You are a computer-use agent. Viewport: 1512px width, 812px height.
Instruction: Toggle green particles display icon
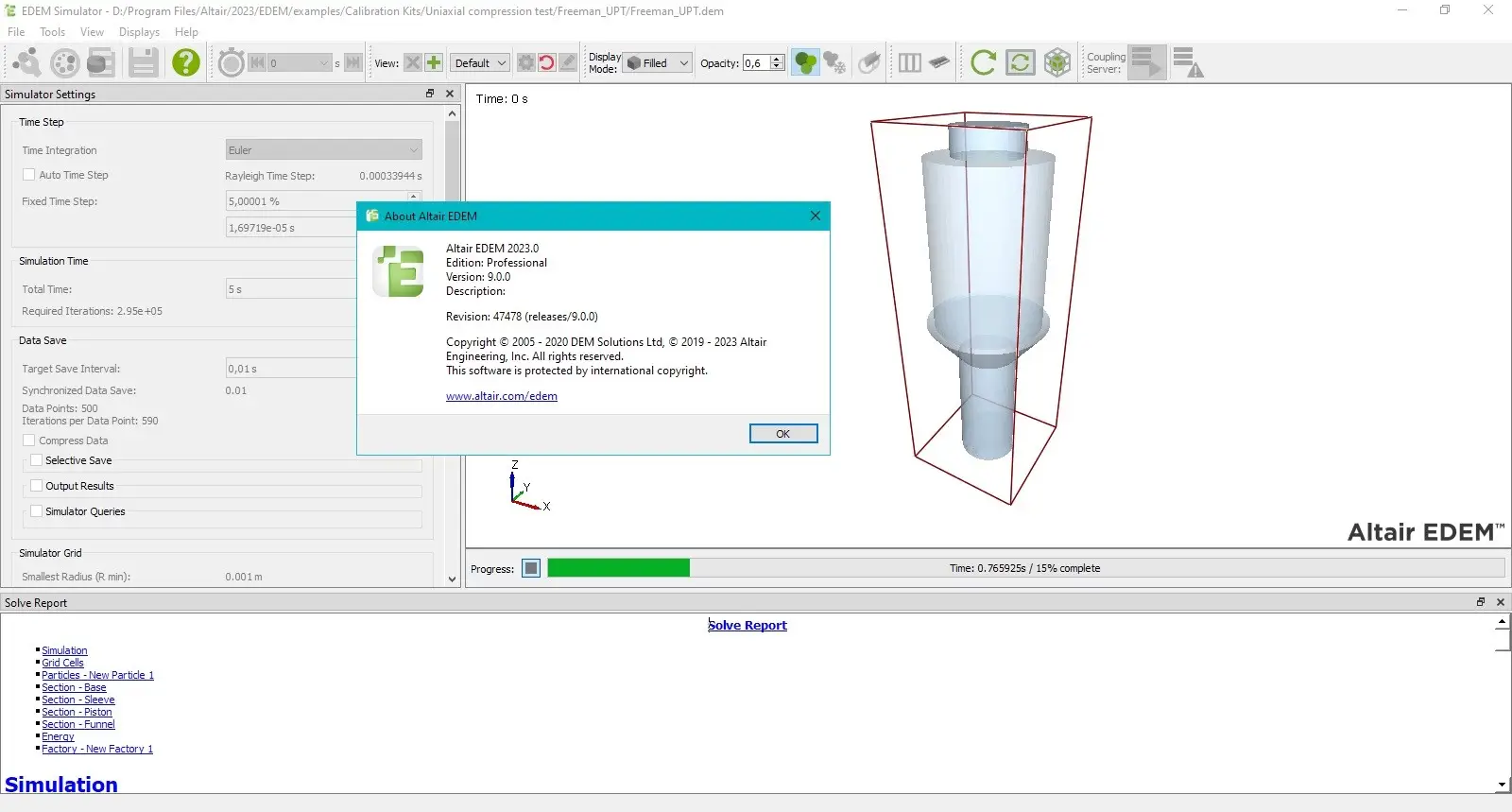(x=805, y=62)
